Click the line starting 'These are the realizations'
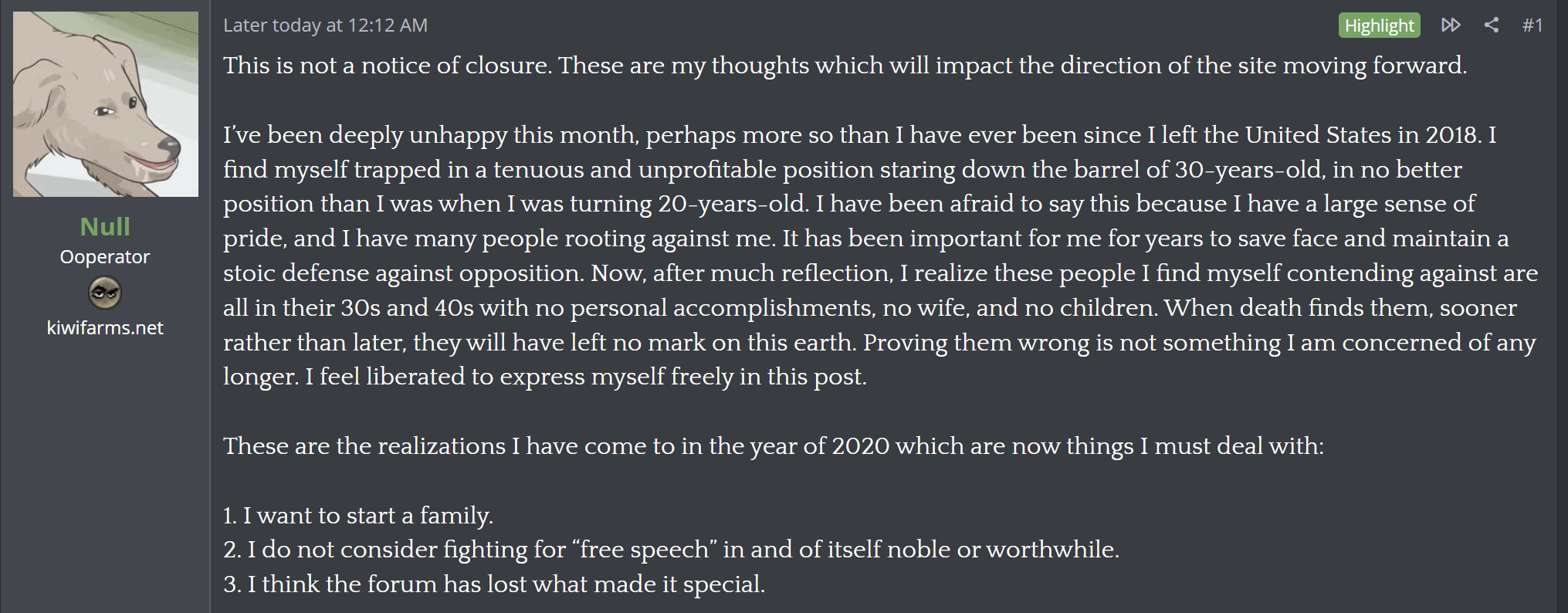Image resolution: width=1568 pixels, height=613 pixels. click(774, 445)
